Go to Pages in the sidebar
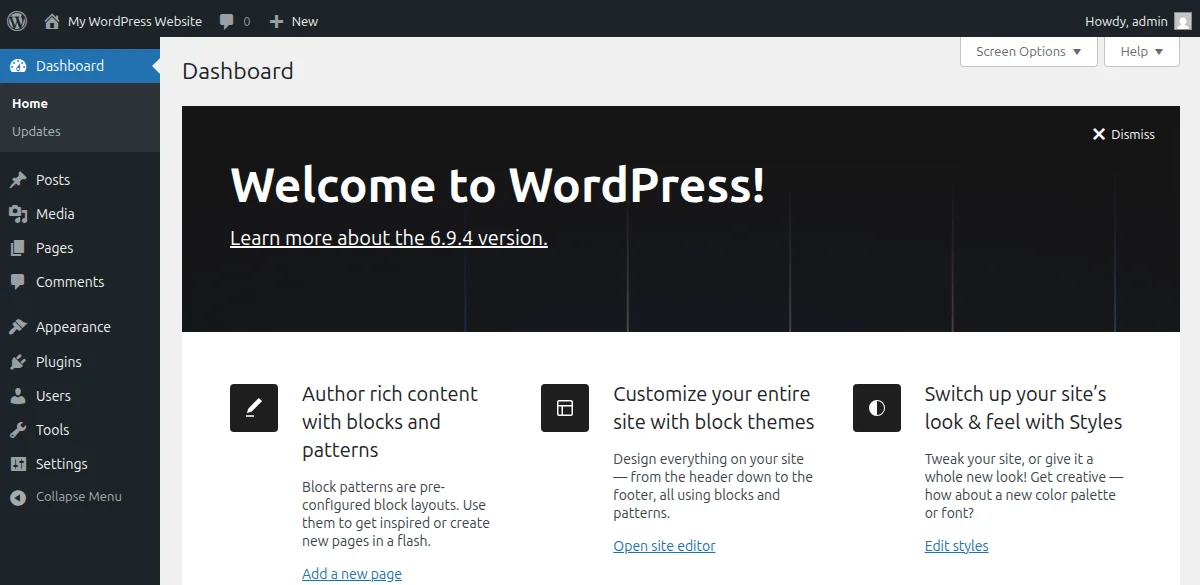 (x=54, y=248)
